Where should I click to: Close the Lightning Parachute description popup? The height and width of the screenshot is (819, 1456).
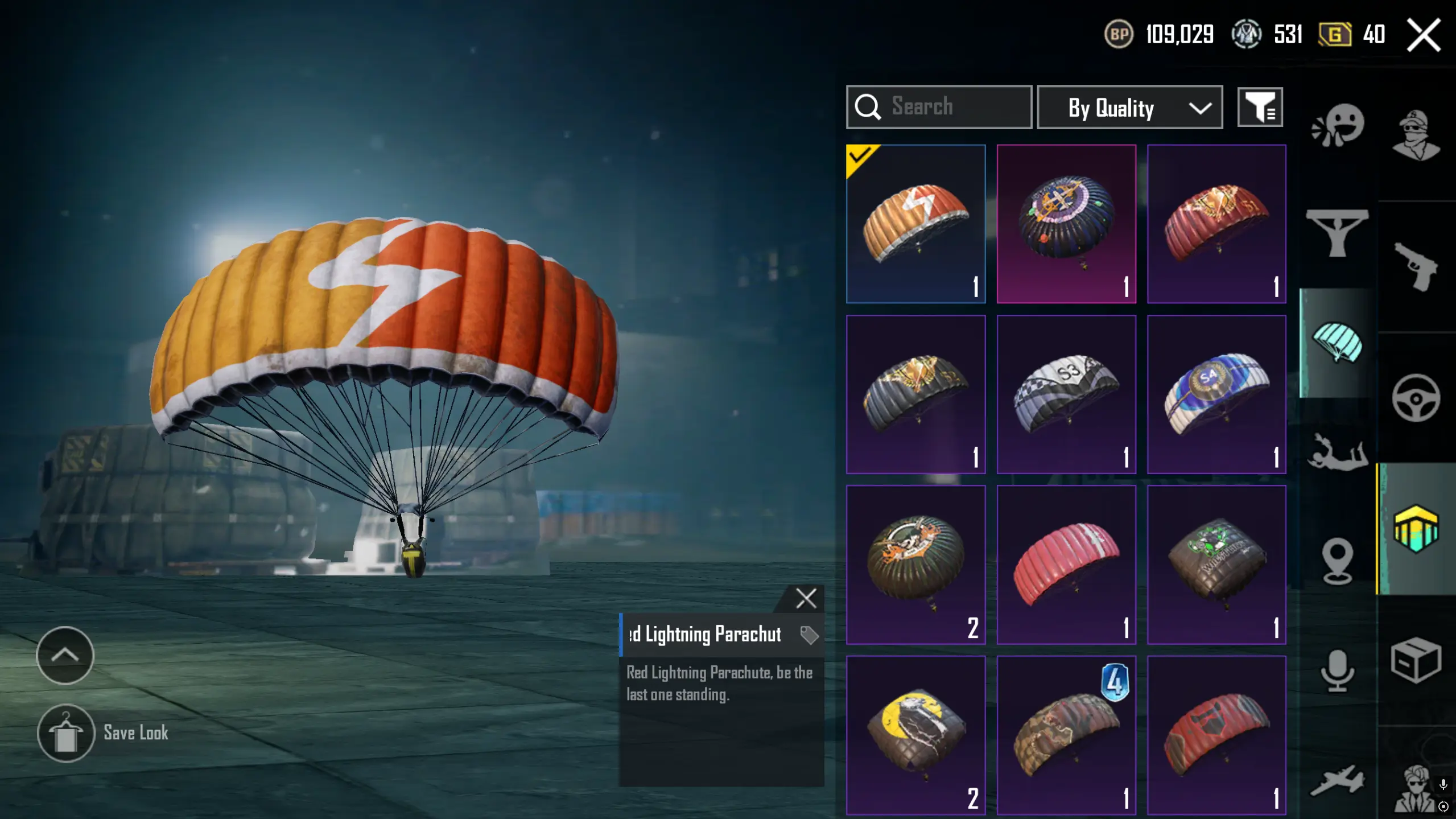[806, 598]
